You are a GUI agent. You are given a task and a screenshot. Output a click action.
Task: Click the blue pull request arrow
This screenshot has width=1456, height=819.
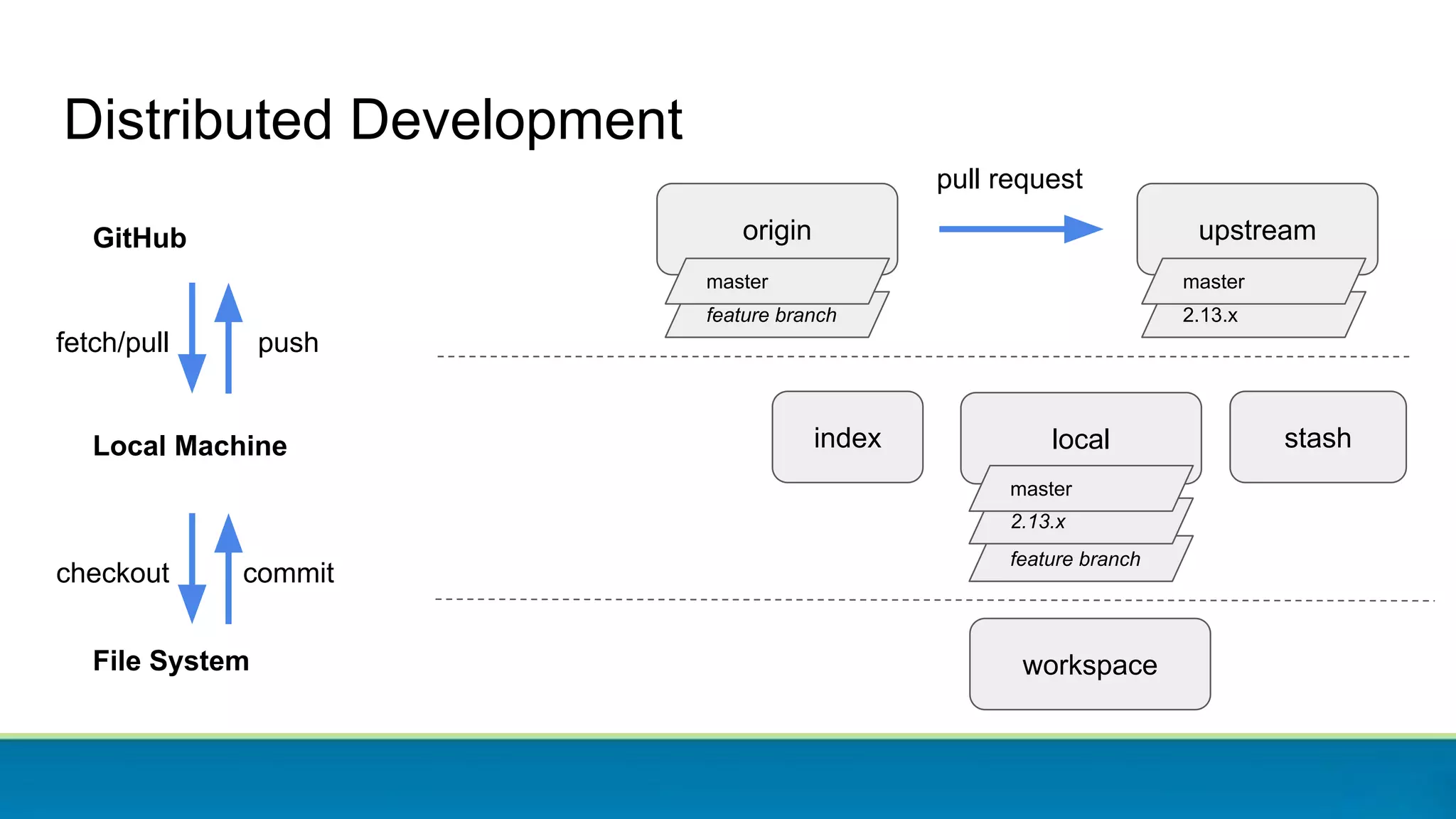click(x=1019, y=229)
